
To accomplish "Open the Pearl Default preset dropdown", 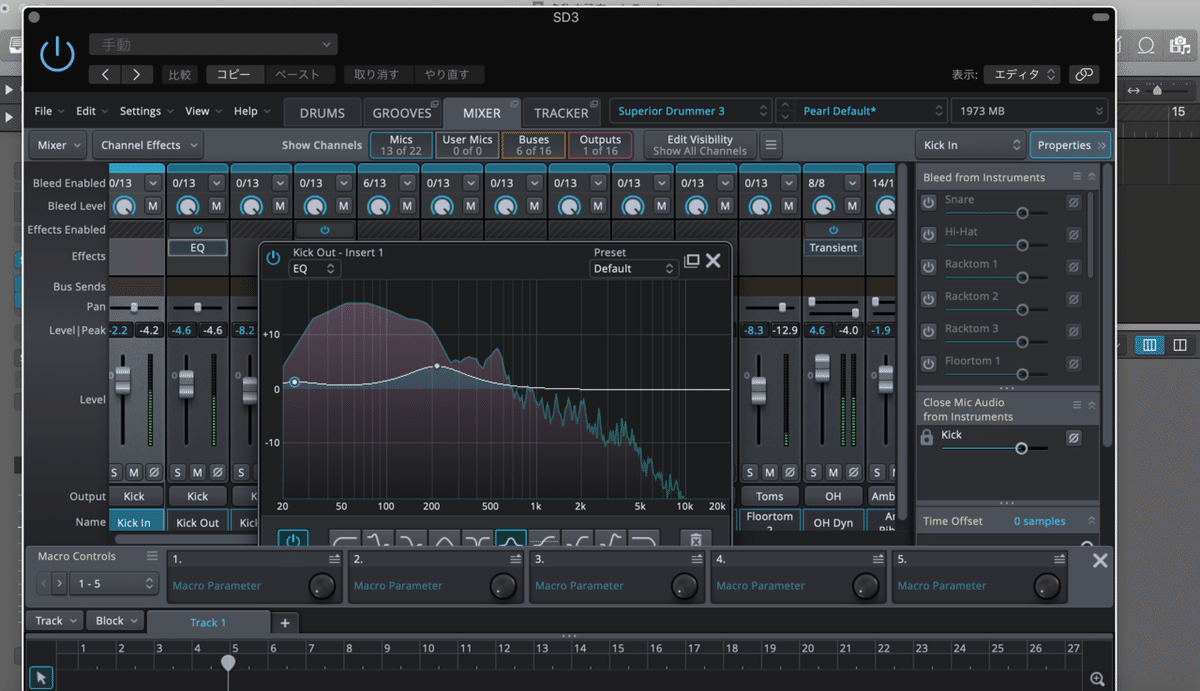I will pos(871,111).
